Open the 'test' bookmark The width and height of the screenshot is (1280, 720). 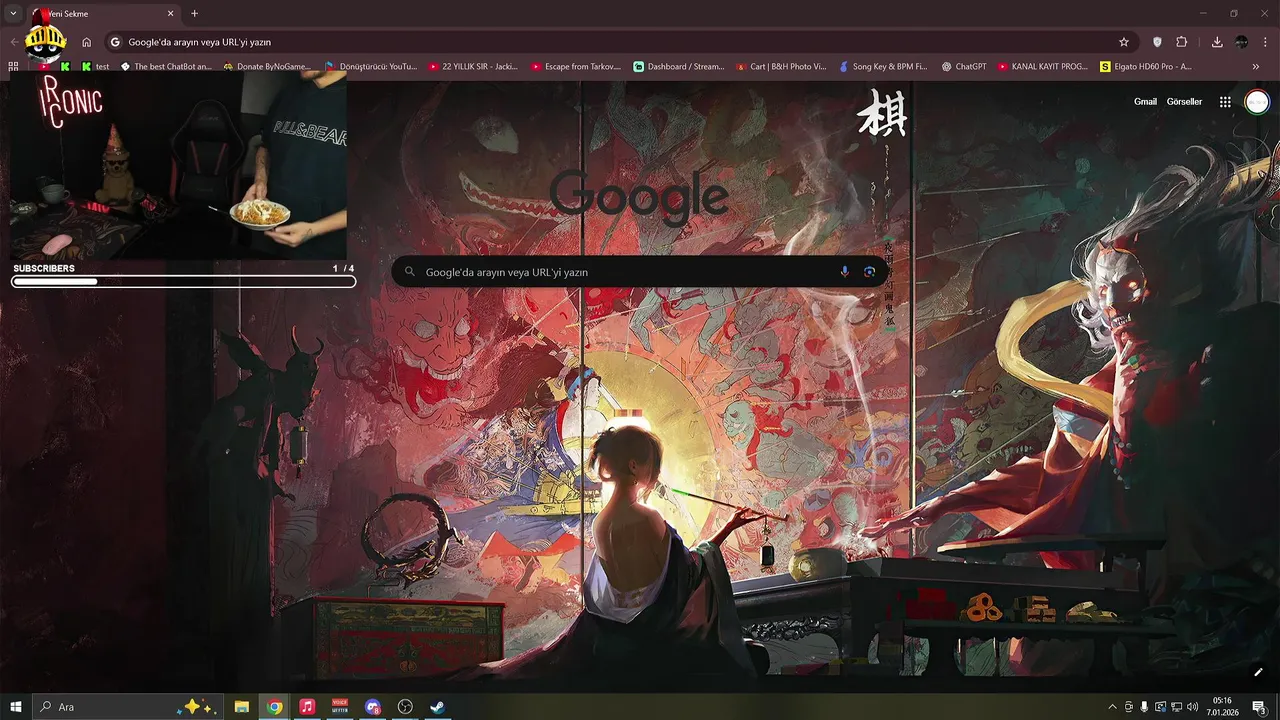click(x=96, y=66)
